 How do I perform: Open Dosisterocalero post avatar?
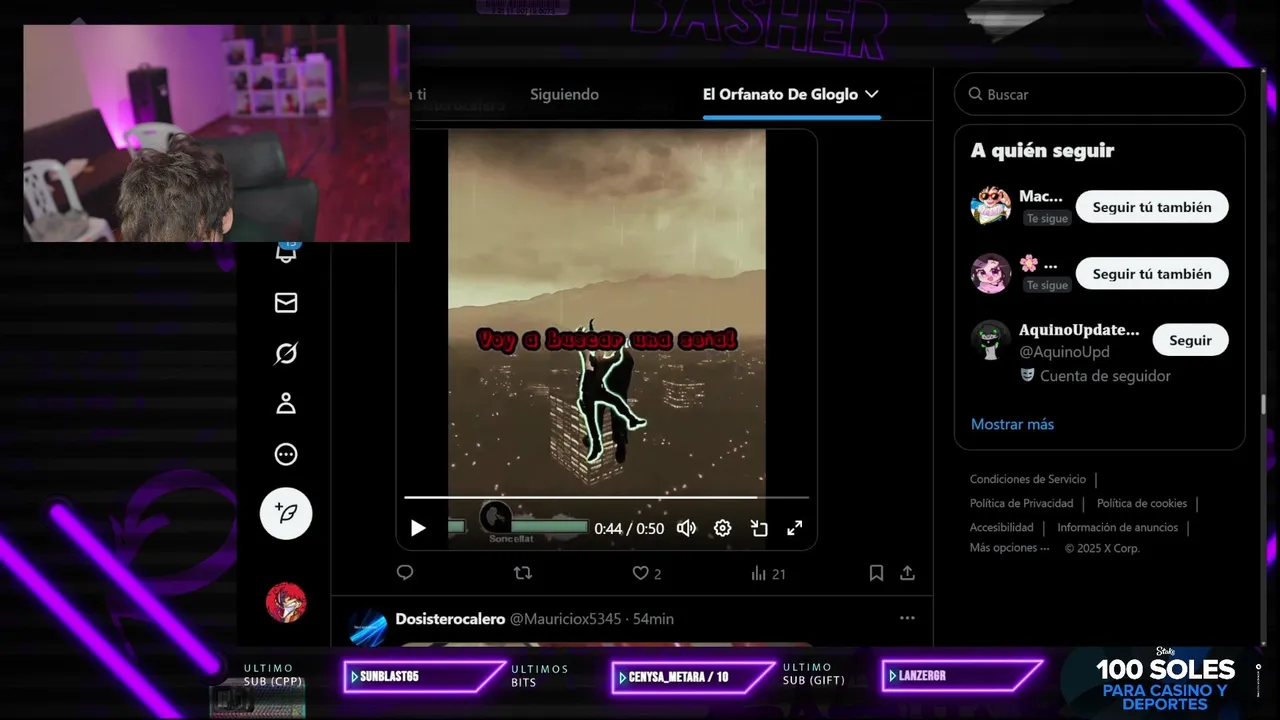pyautogui.click(x=367, y=626)
